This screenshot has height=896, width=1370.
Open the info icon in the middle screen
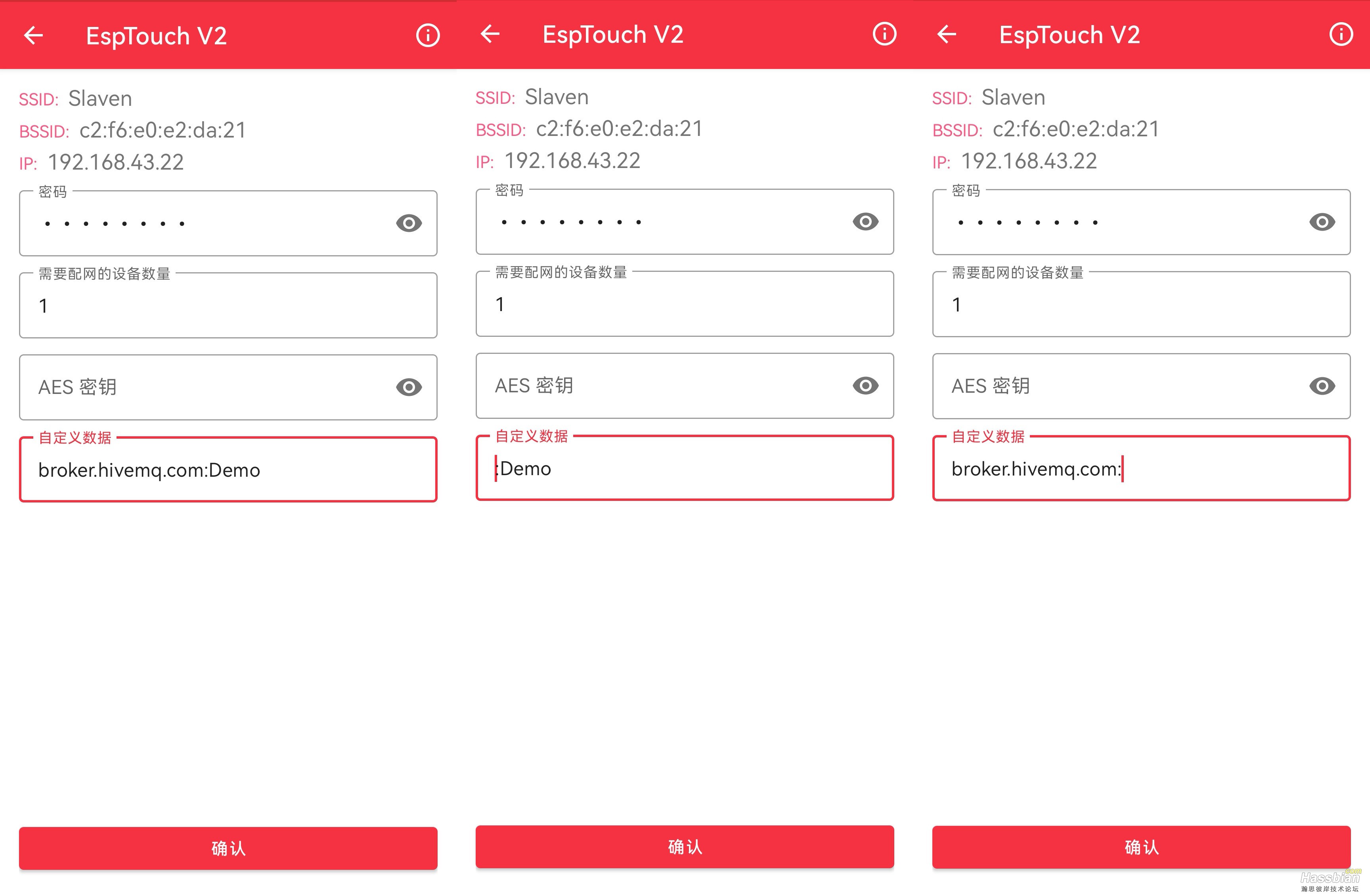coord(884,34)
